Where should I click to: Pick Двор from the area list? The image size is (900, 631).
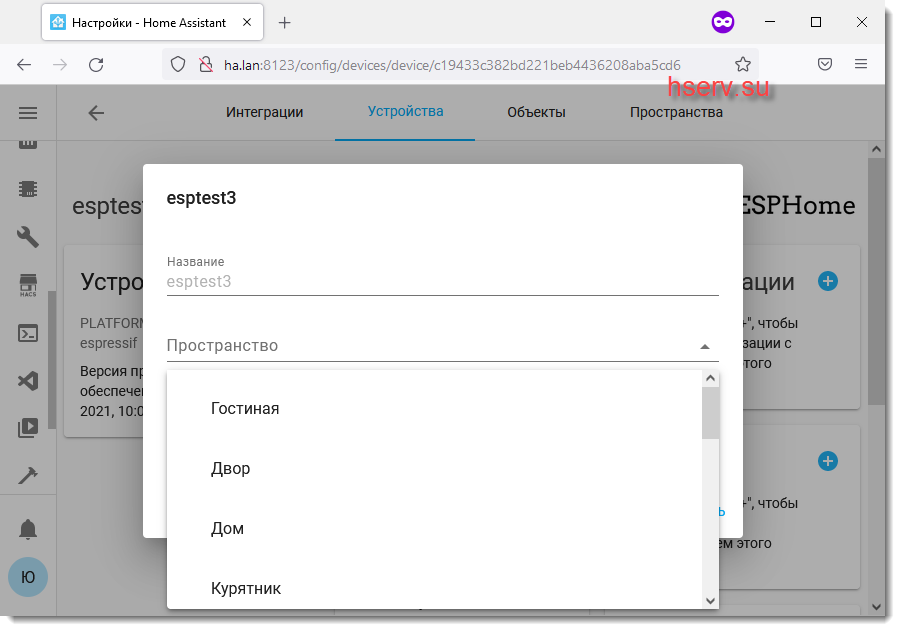pyautogui.click(x=231, y=469)
